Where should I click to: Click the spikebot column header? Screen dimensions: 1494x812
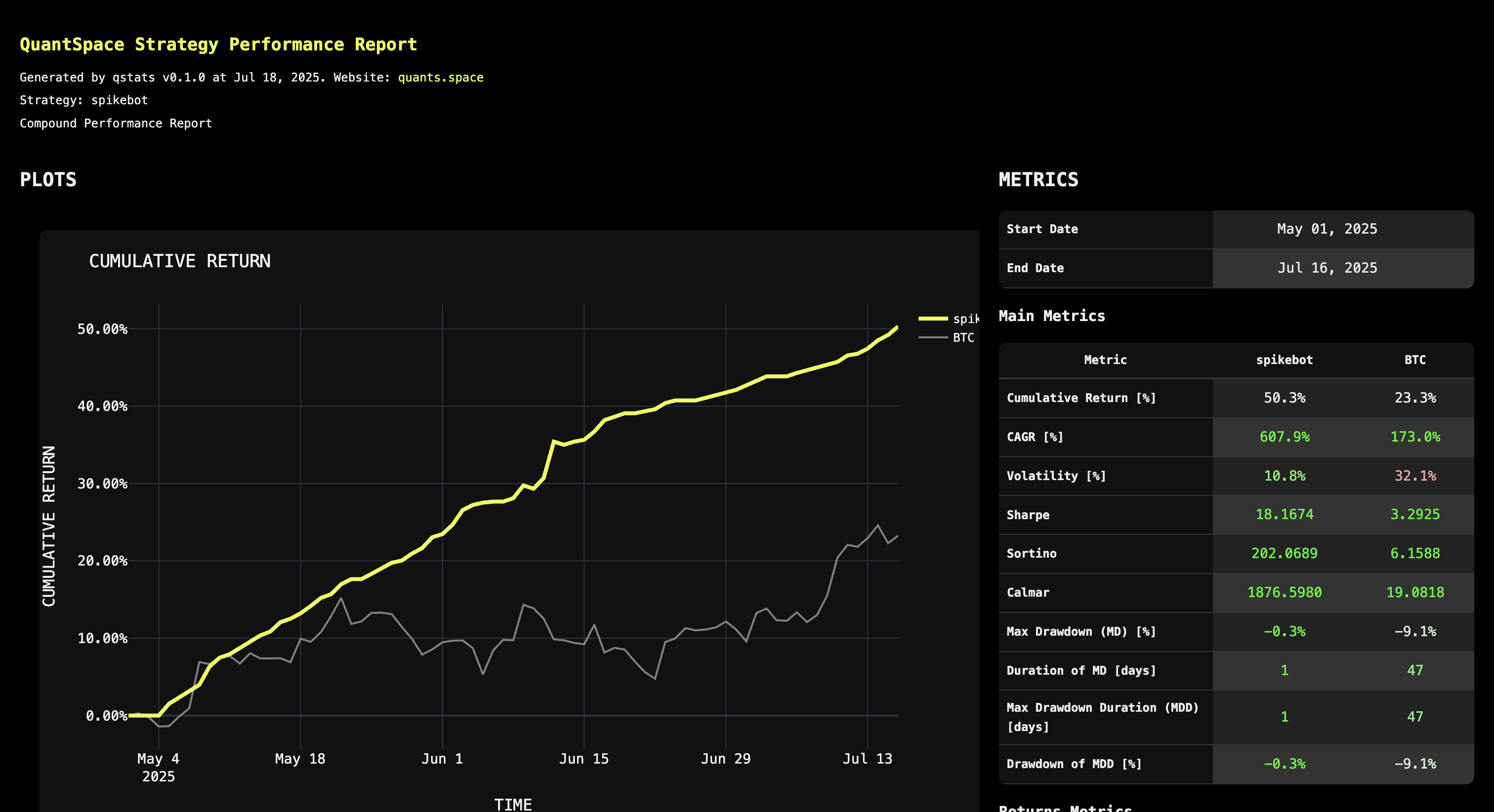point(1285,360)
